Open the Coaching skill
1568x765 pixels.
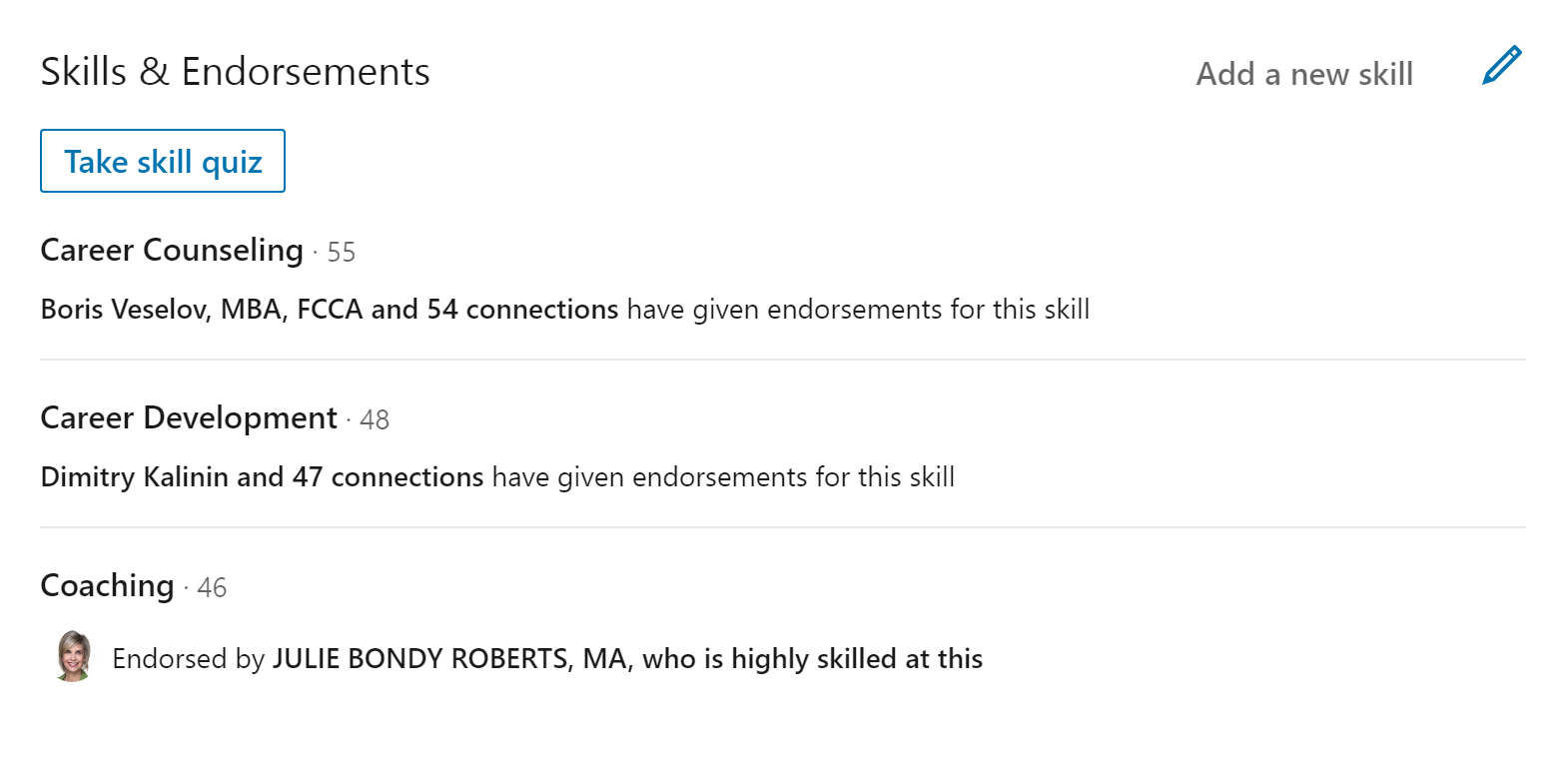point(108,585)
